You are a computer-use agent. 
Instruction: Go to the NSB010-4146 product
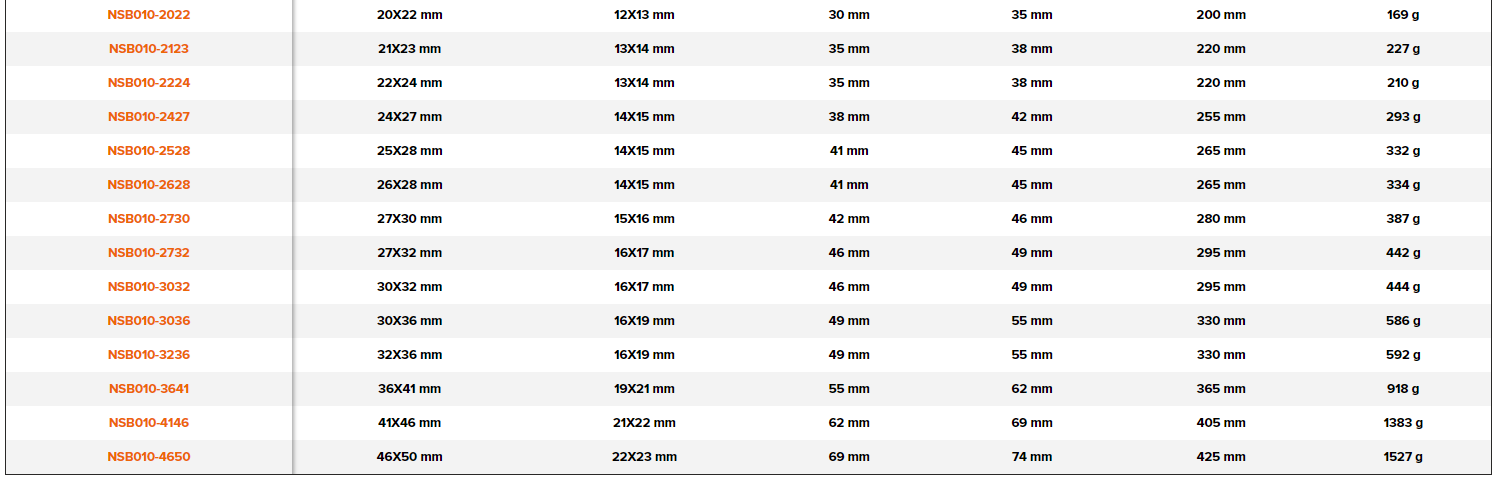point(149,423)
